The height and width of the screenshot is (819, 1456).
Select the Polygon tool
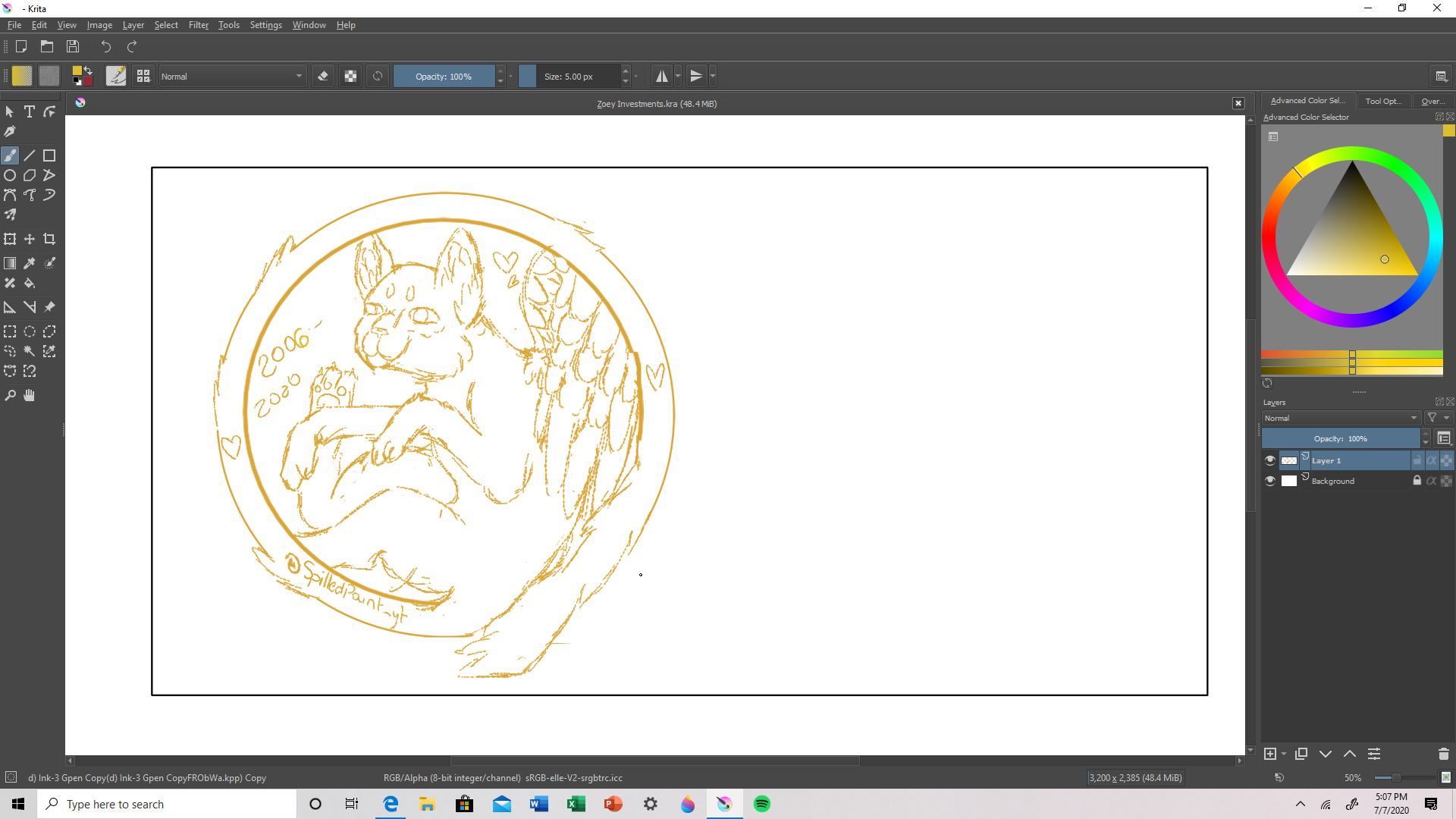tap(30, 175)
